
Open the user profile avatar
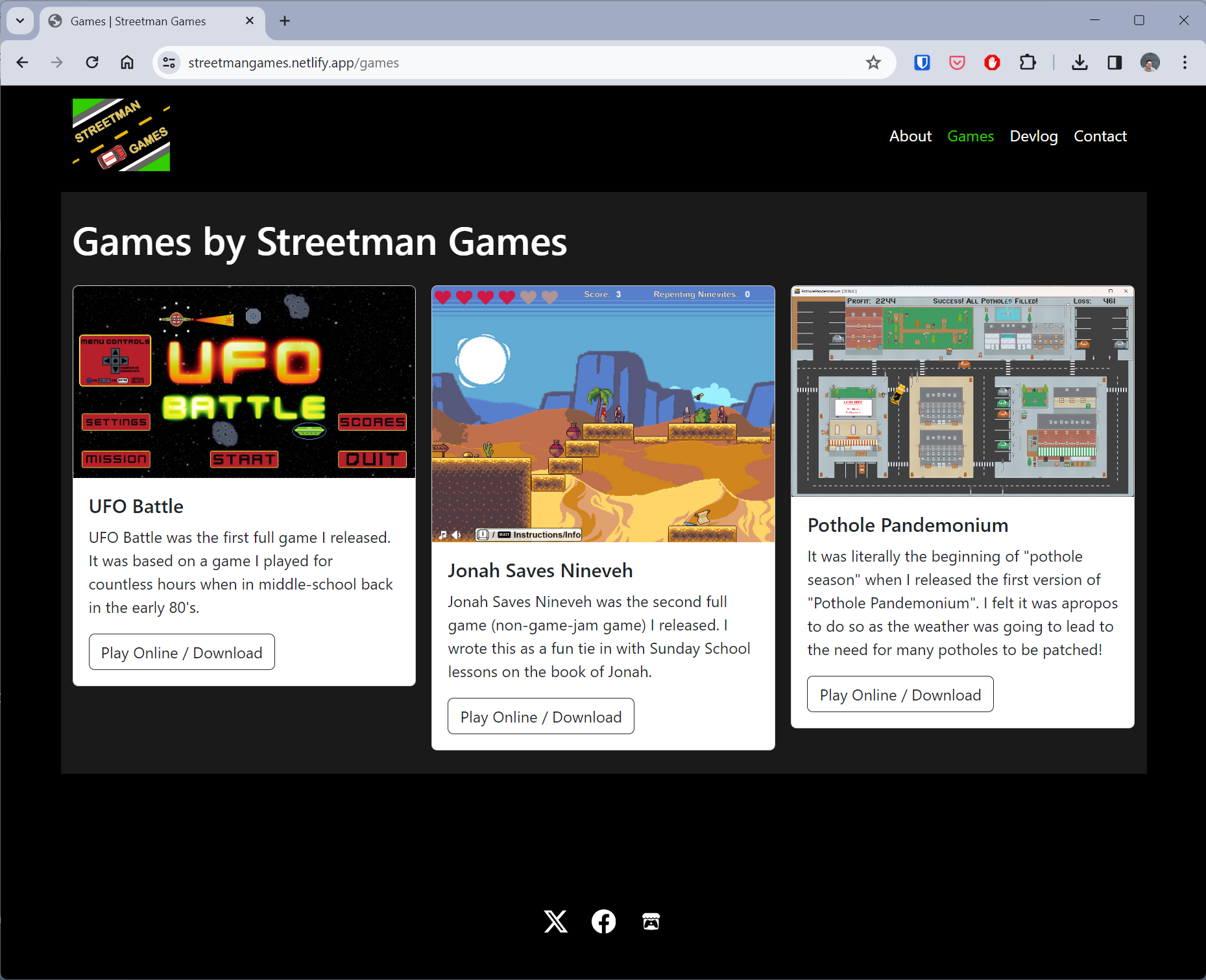tap(1150, 62)
